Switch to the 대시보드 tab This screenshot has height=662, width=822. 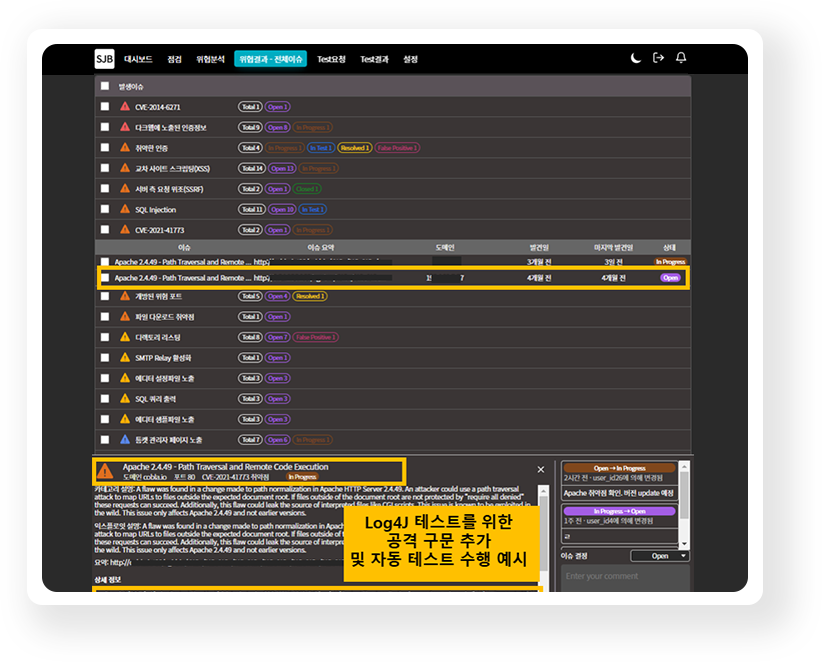coord(139,59)
